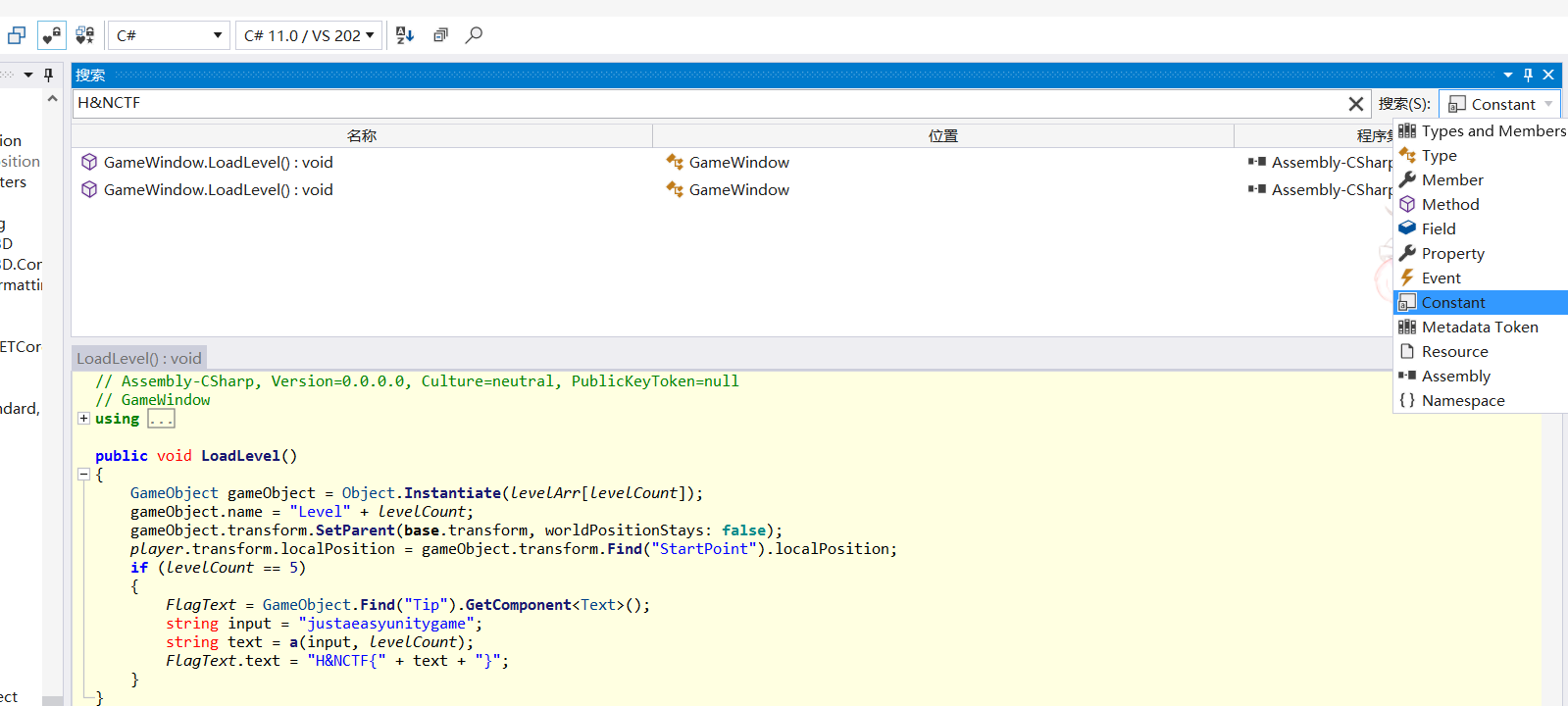Click the FlagText field reference in code

pos(201,605)
